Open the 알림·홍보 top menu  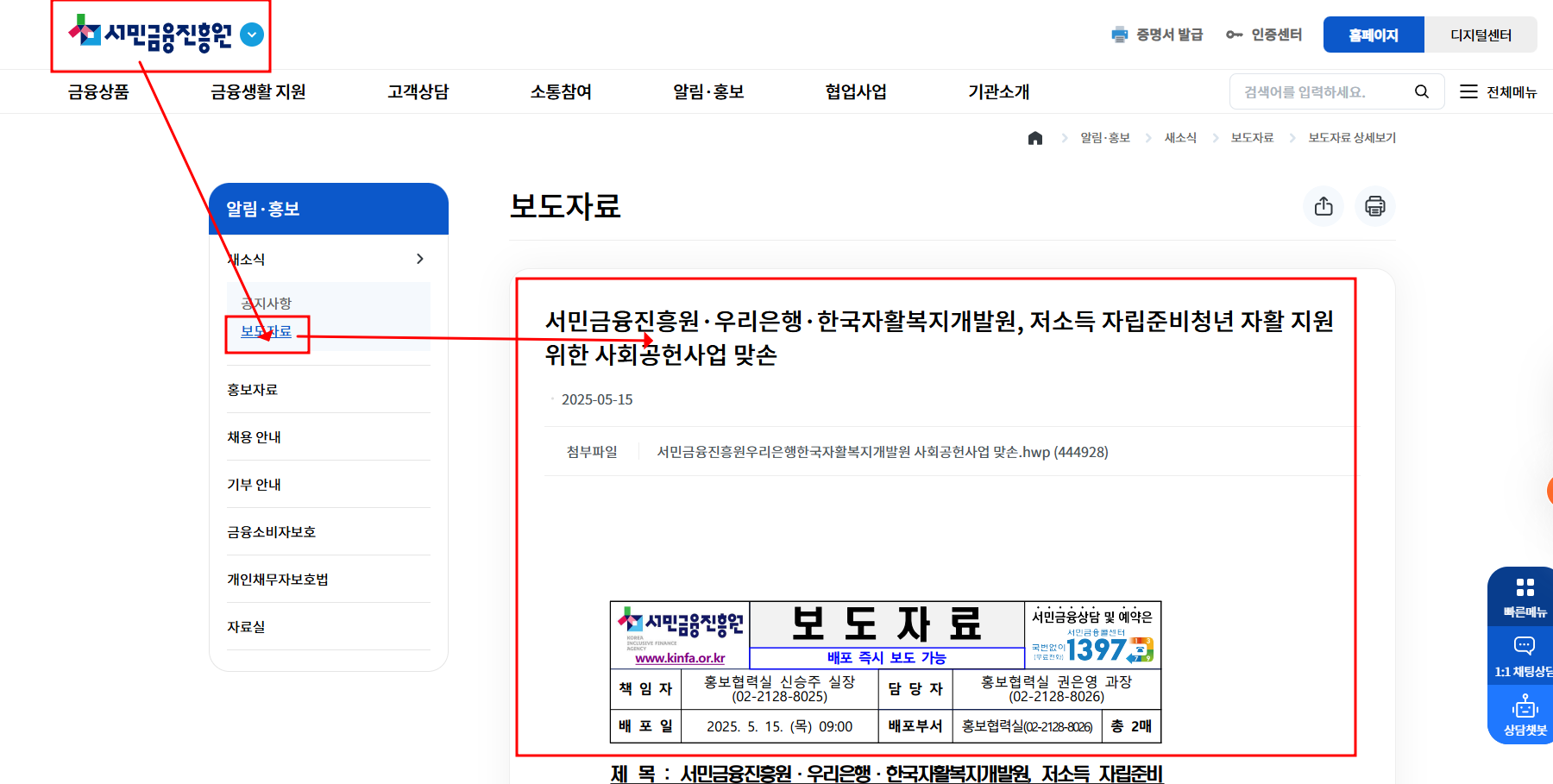pos(708,91)
